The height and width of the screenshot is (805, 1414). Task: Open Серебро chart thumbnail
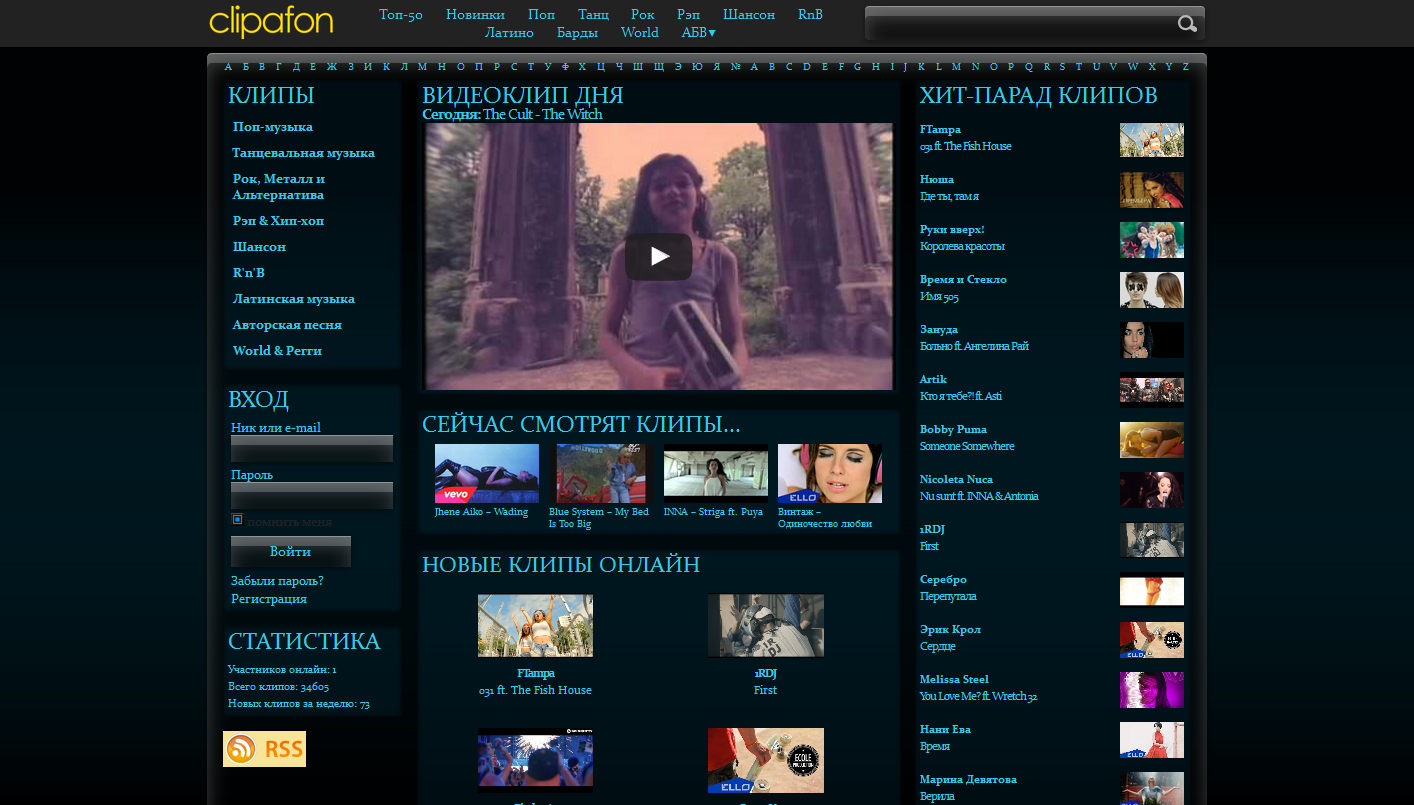[1152, 590]
